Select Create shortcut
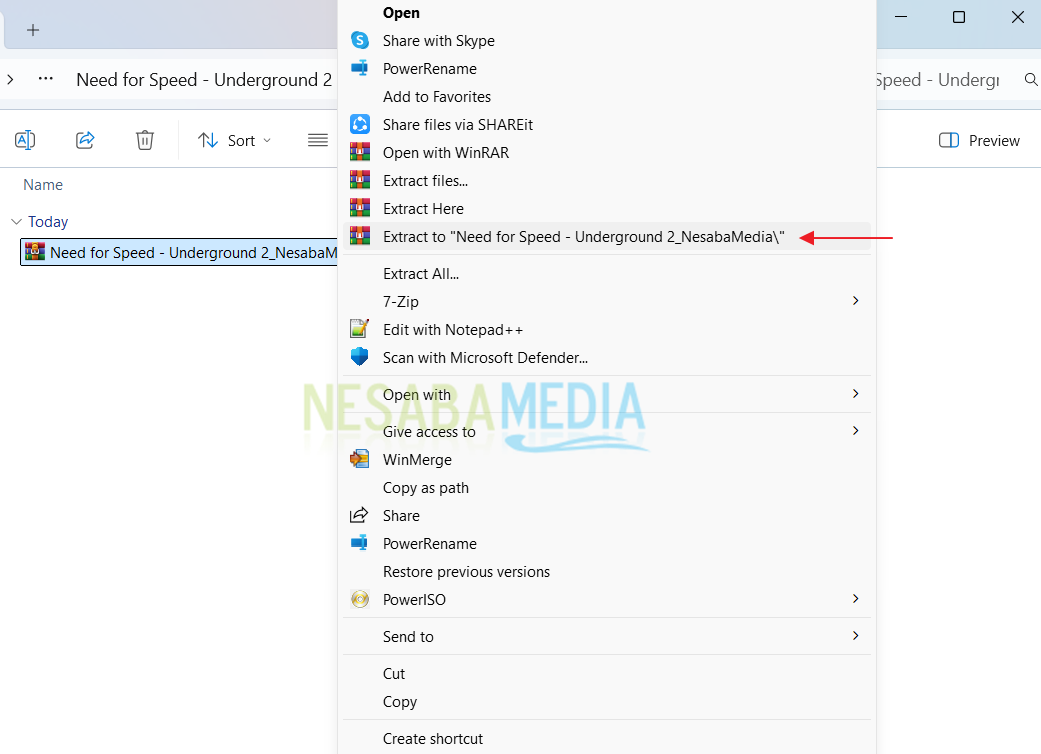 [607, 738]
